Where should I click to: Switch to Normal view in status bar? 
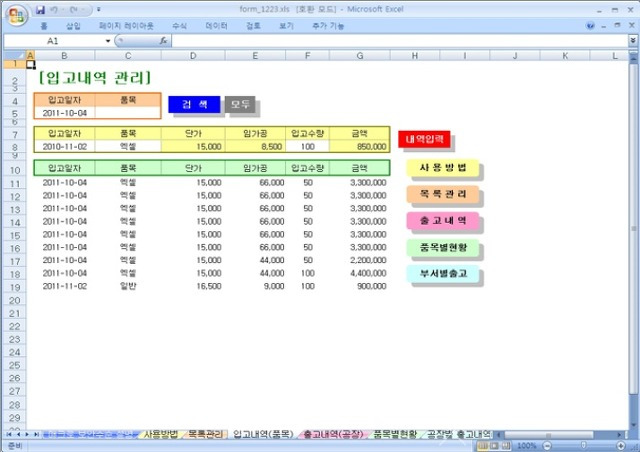click(x=483, y=446)
